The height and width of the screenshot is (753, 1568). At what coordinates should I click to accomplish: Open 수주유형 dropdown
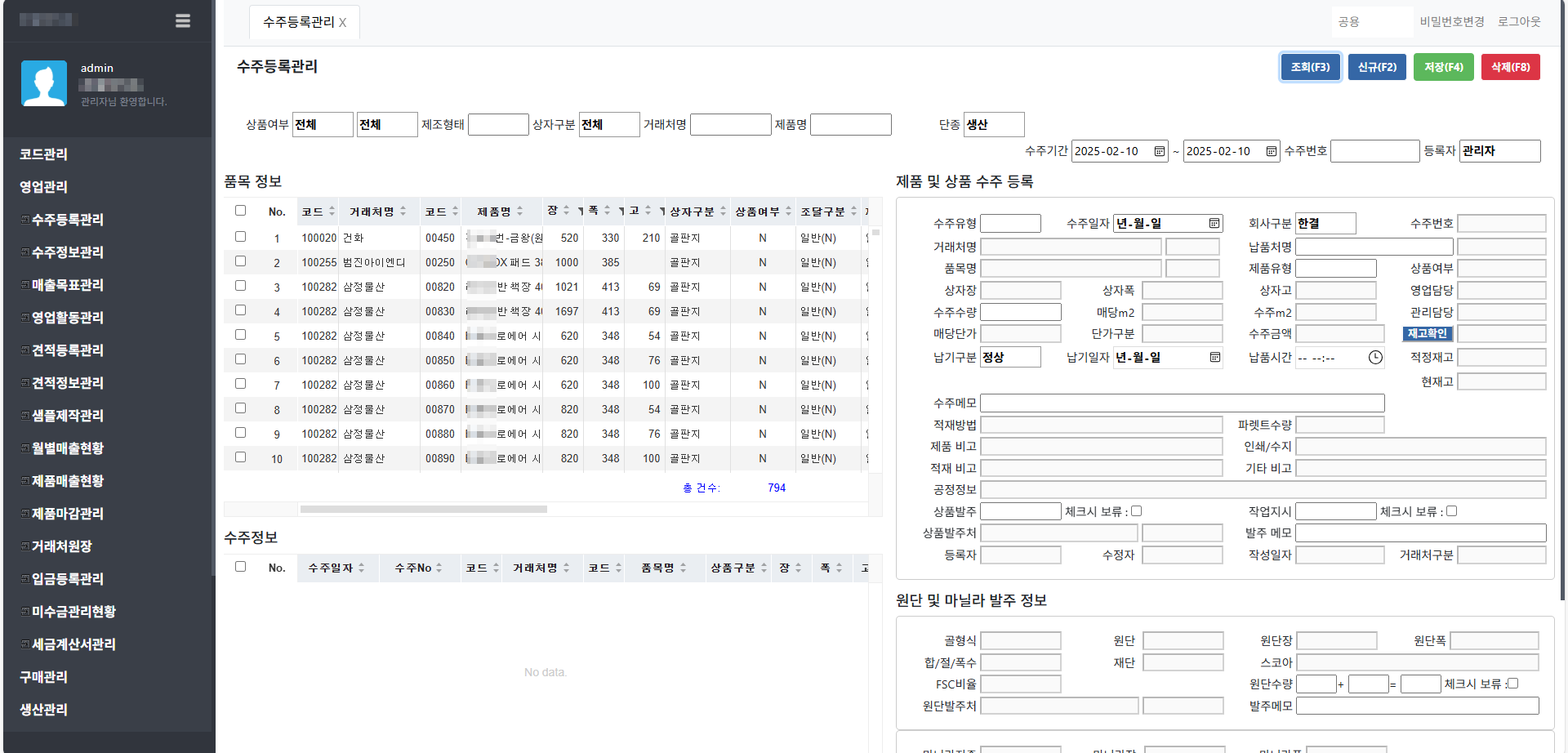point(1010,223)
